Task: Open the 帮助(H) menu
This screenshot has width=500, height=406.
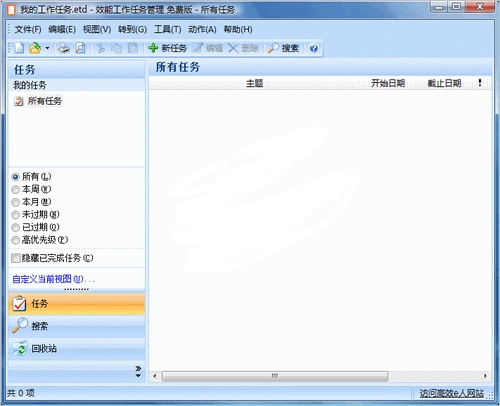Action: [238, 29]
